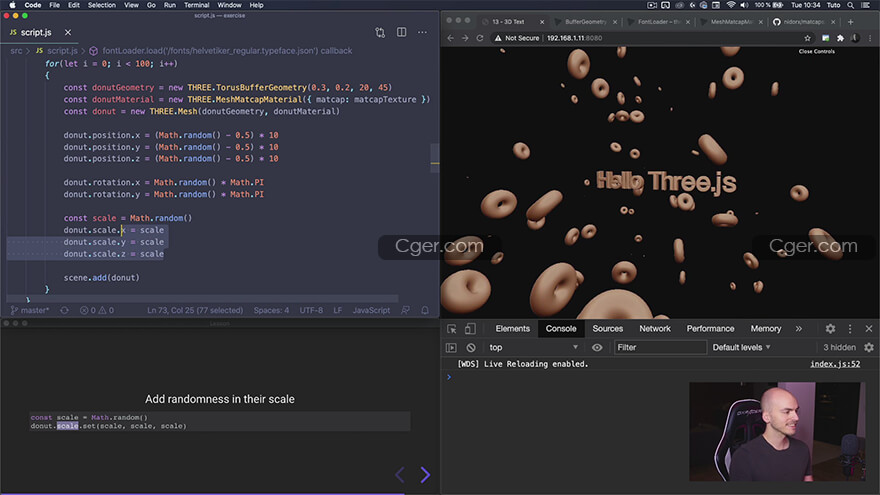
Task: Click Chrome address bar URL
Action: click(x=575, y=38)
